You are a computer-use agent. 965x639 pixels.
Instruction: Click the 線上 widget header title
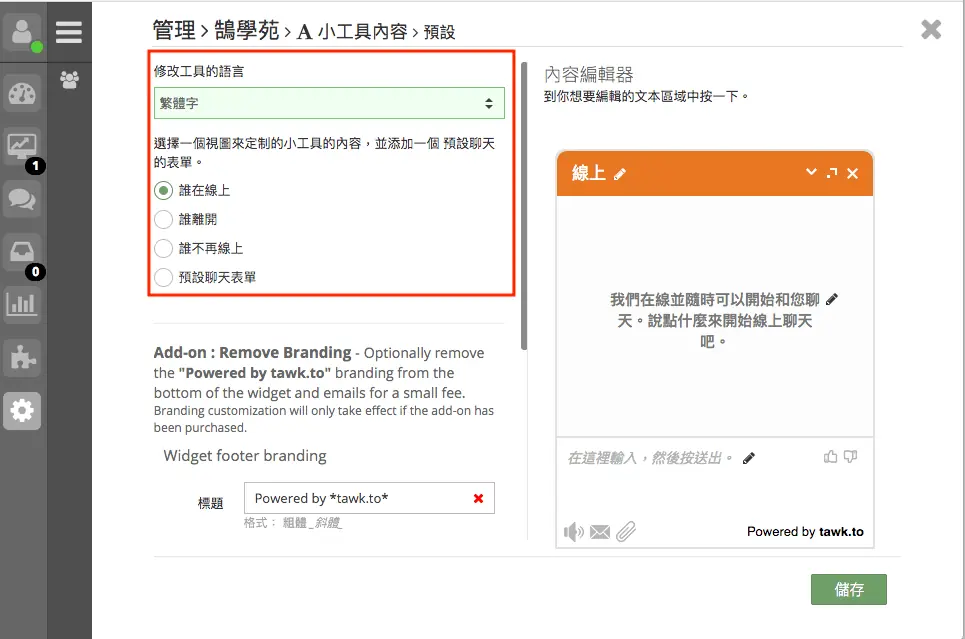[588, 173]
